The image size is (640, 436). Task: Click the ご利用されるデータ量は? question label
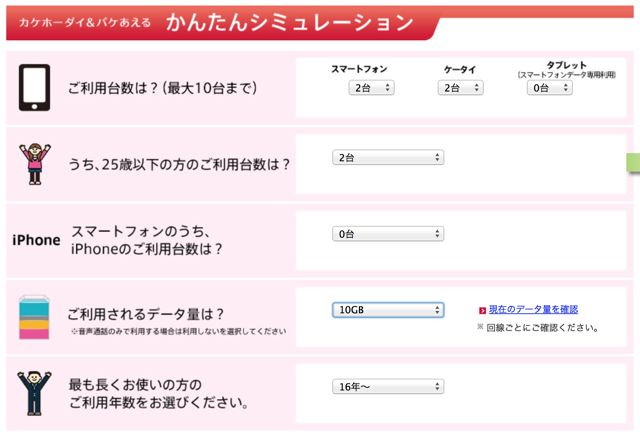tap(146, 314)
